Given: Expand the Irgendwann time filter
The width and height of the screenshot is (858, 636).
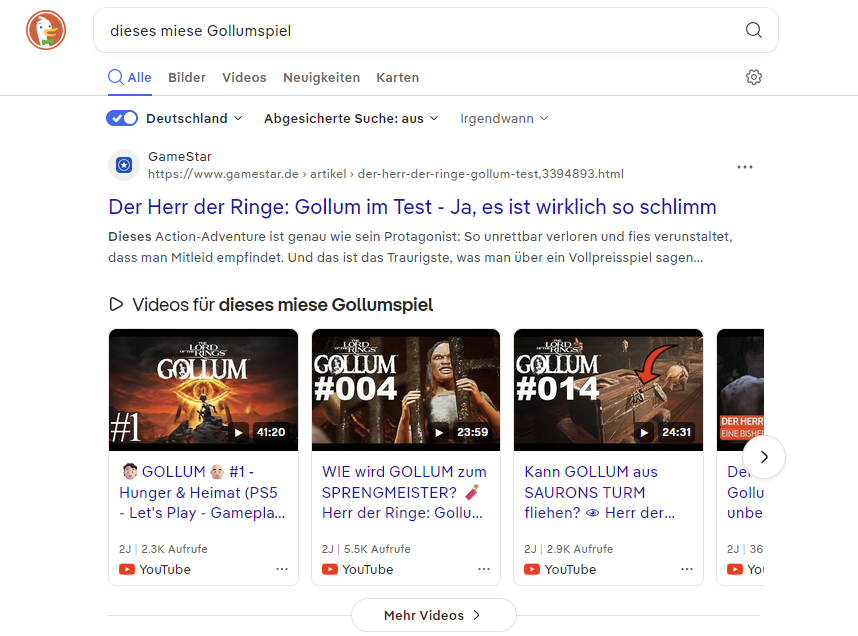Looking at the screenshot, I should 504,118.
